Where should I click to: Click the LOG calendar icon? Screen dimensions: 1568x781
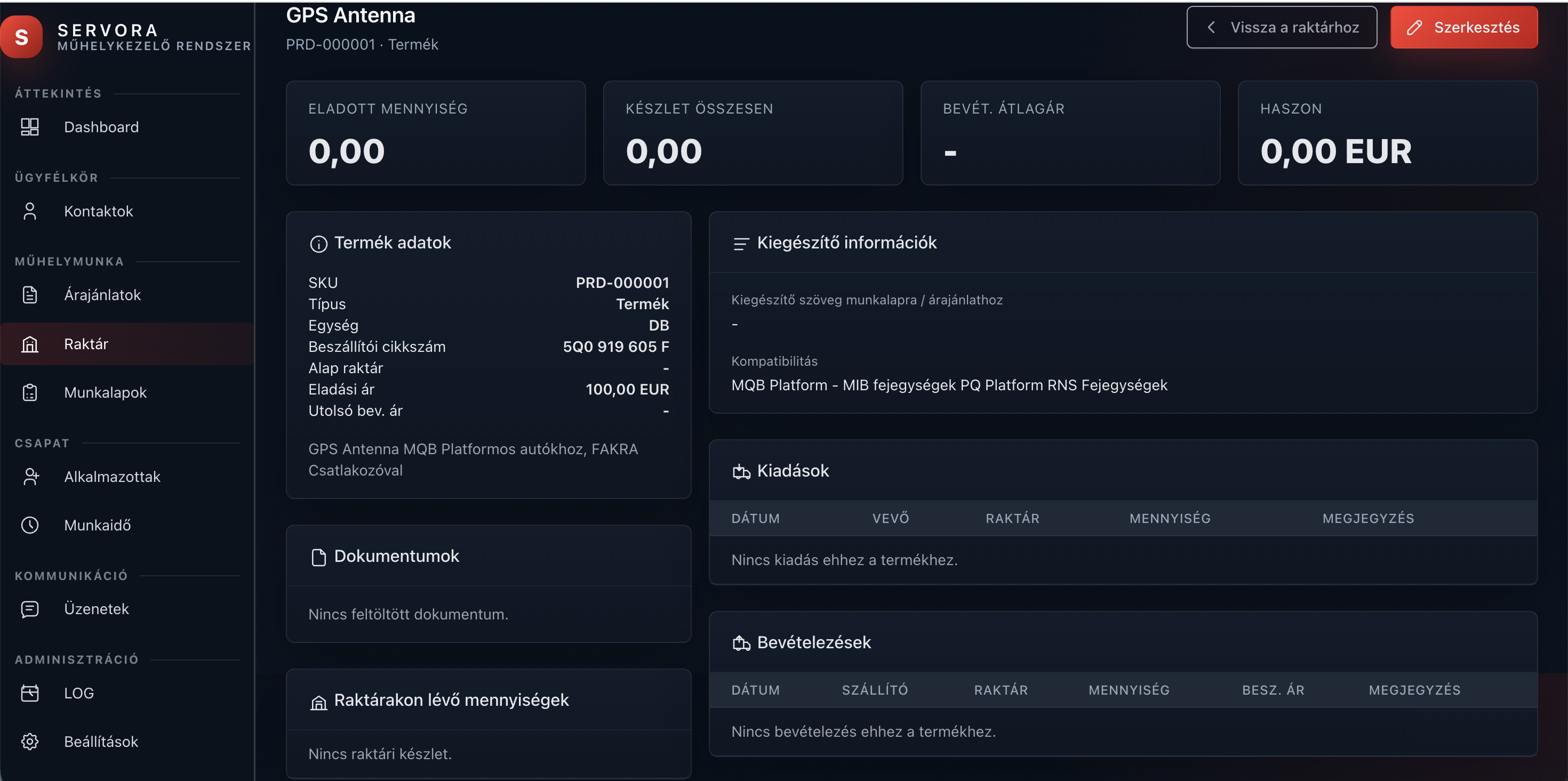30,693
